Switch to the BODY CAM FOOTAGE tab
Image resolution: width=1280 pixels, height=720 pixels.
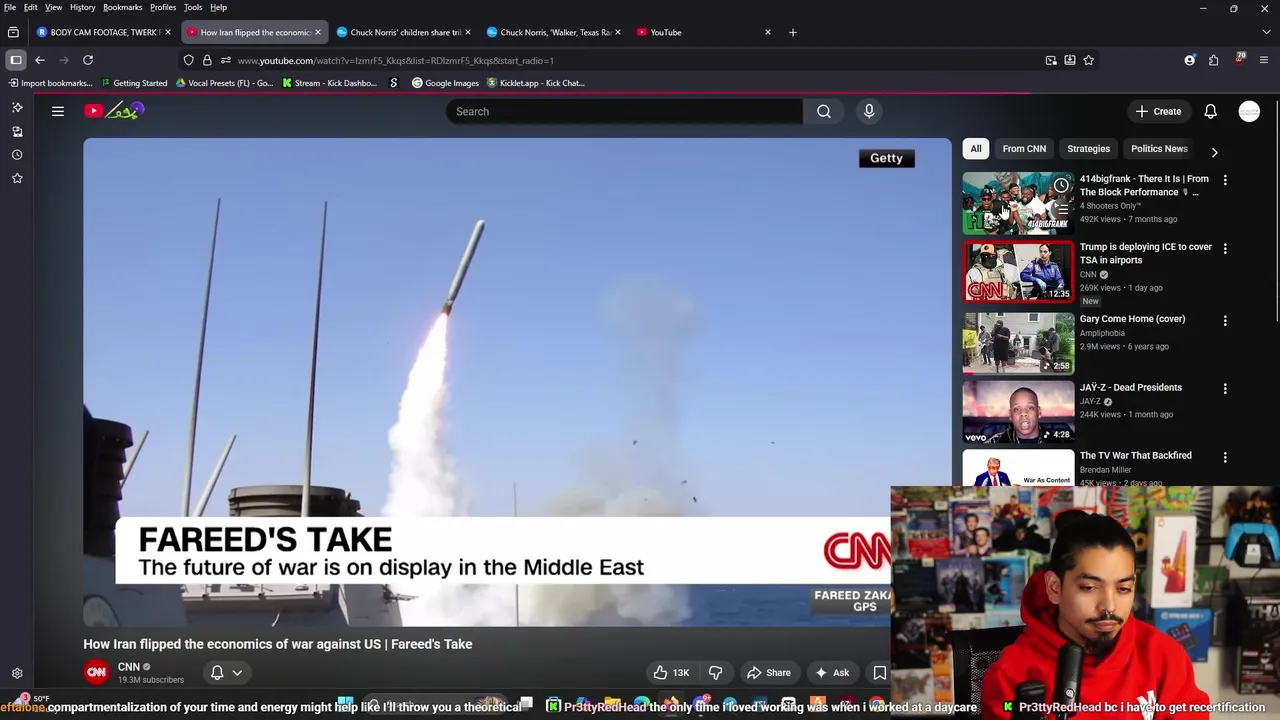[103, 32]
